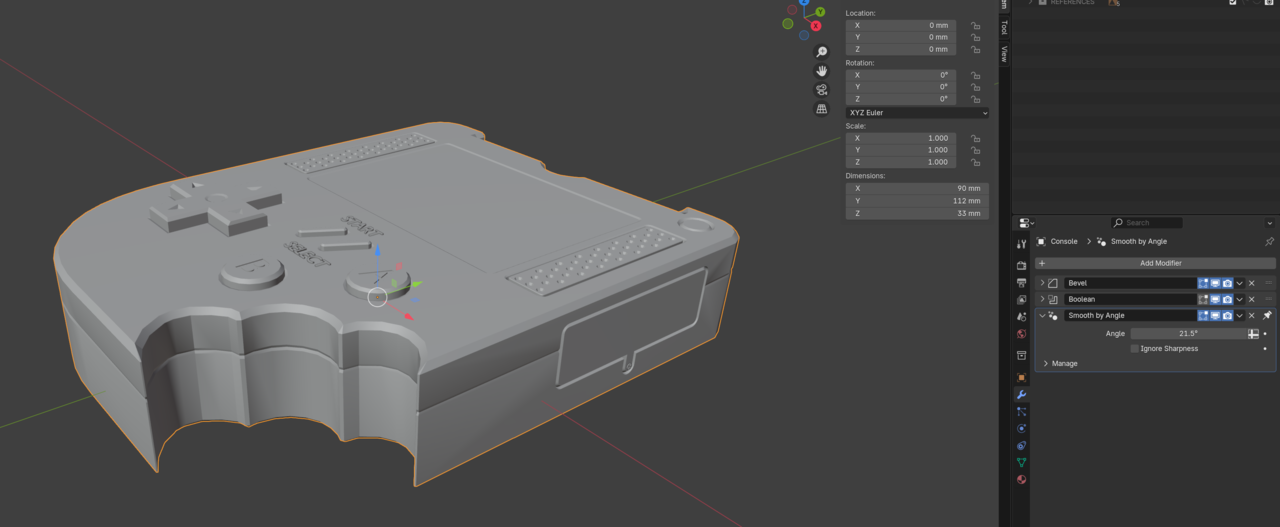Remove the Smooth by Angle modifier
This screenshot has width=1280, height=527.
point(1251,315)
